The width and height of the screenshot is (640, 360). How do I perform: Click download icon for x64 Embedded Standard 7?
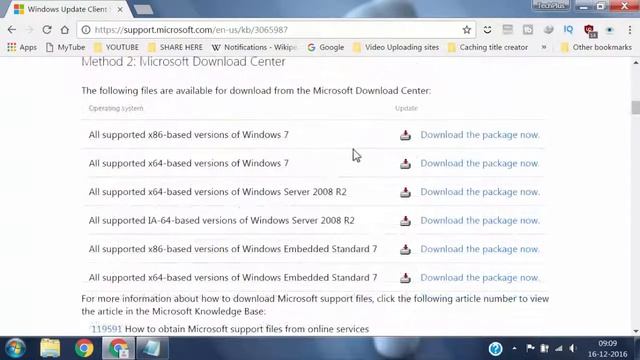click(x=405, y=278)
